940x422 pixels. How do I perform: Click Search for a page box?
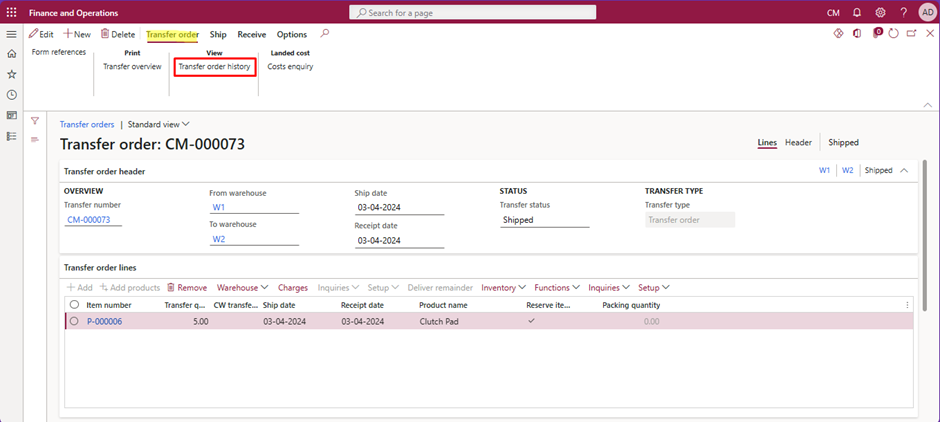pyautogui.click(x=473, y=13)
